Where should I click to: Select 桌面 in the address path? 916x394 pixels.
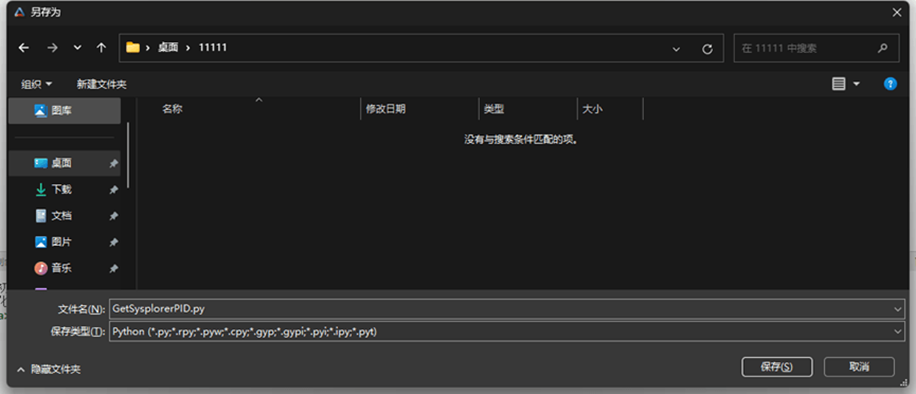(168, 48)
